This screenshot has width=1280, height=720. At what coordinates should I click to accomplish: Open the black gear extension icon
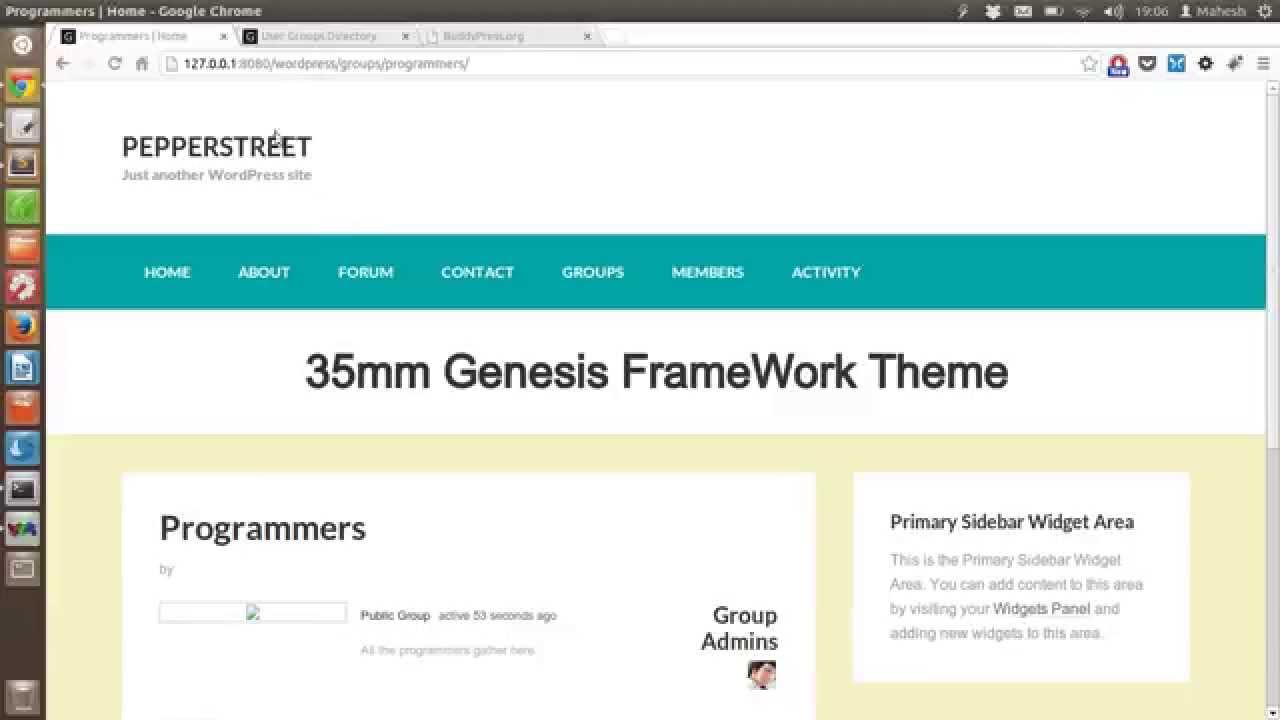(1205, 63)
